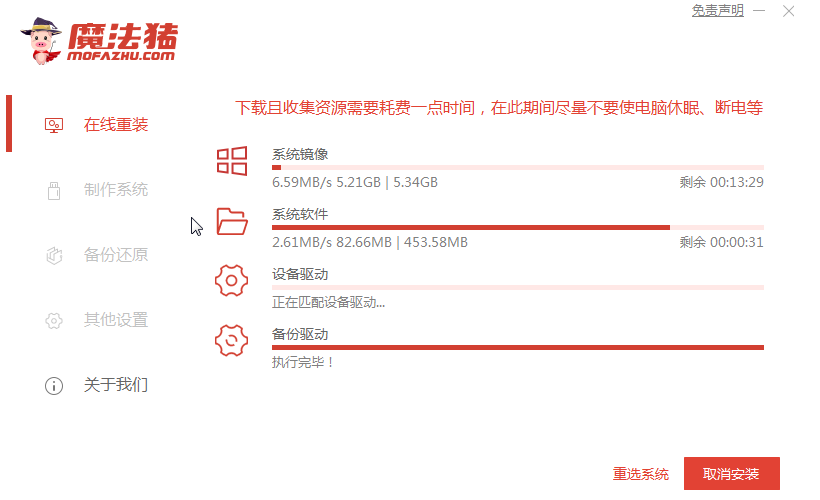
Task: Click the 备份还原 sidebar icon
Action: (54, 255)
